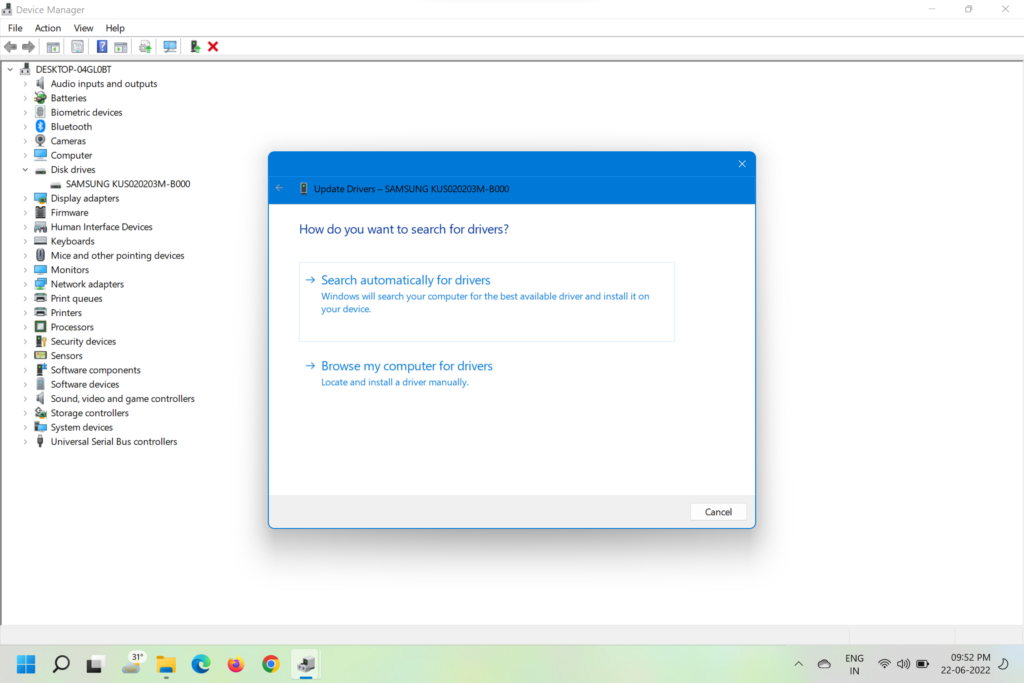This screenshot has height=683, width=1024.
Task: Click the Help toolbar icon with question mark
Action: [x=101, y=47]
